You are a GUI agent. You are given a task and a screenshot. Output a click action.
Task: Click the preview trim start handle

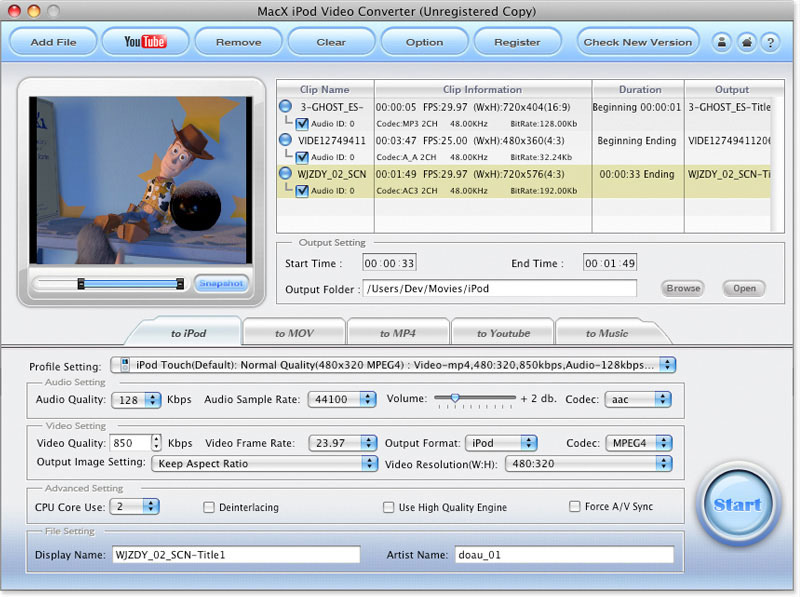[81, 284]
